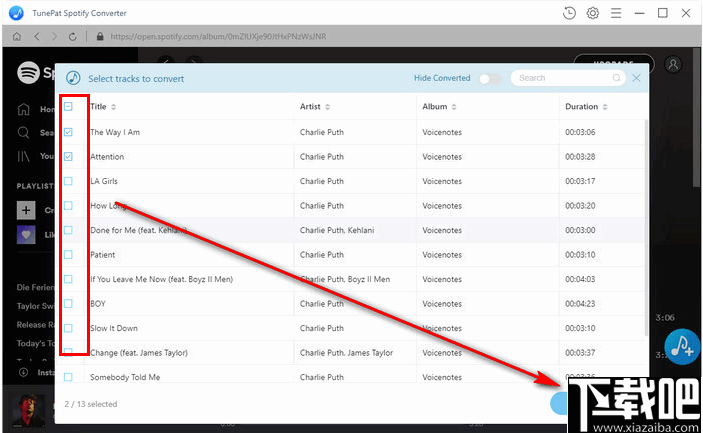Navigate back with the left arrow
This screenshot has height=433, width=703.
[37, 36]
